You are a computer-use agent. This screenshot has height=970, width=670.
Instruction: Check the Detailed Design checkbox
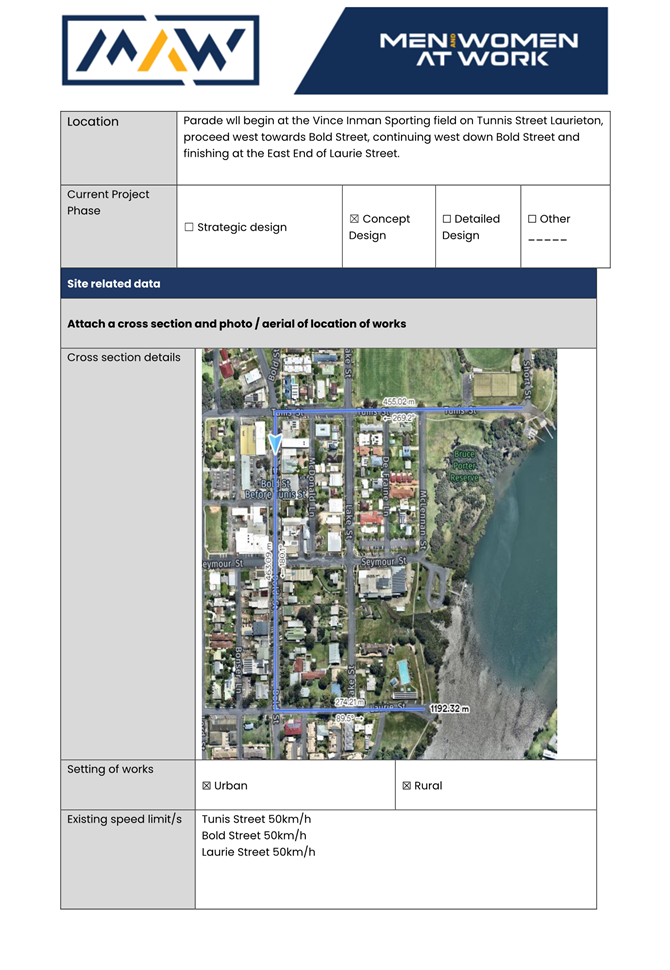(x=447, y=219)
